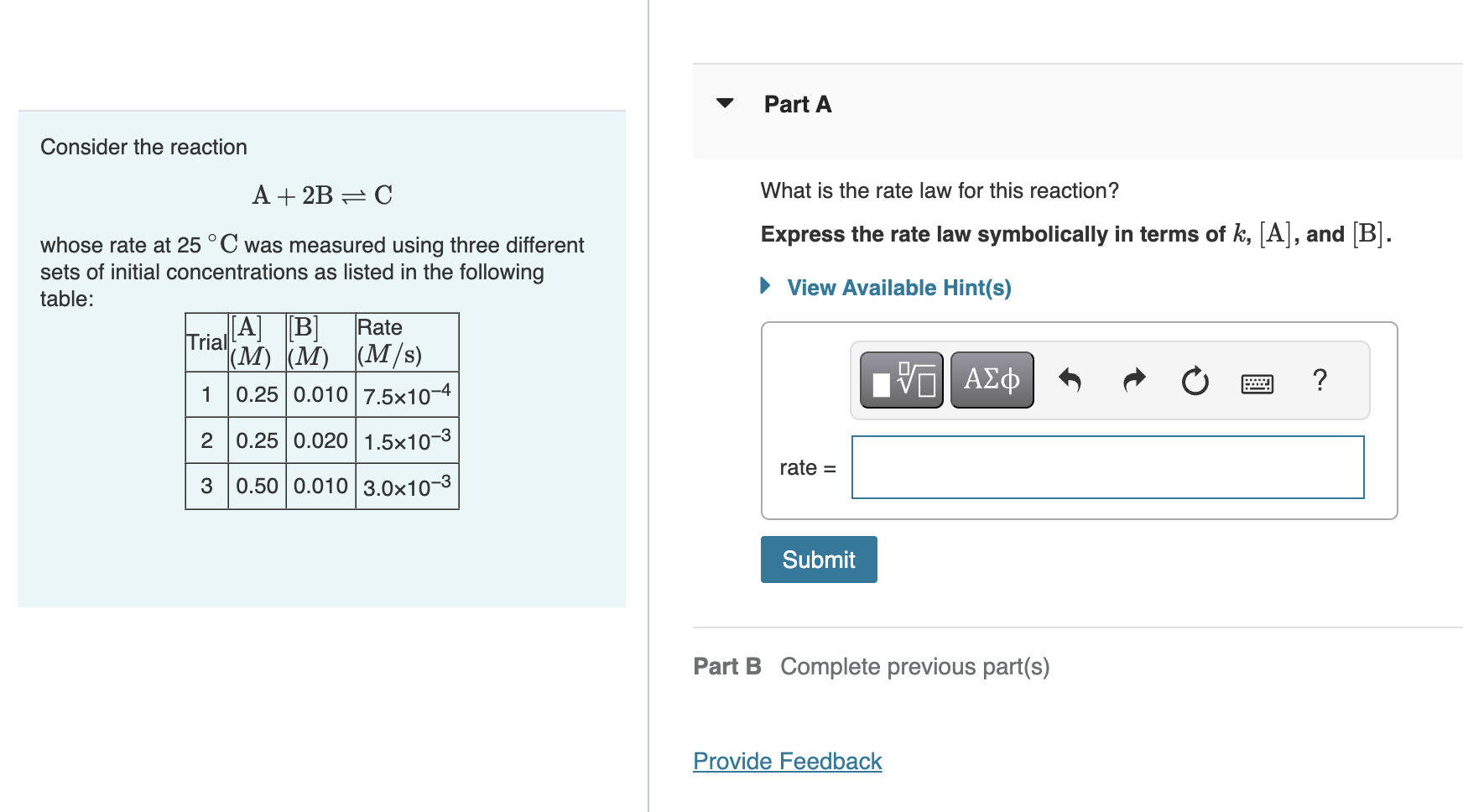This screenshot has height=812, width=1463.
Task: Click the Complete previous part(s) text
Action: (x=914, y=666)
